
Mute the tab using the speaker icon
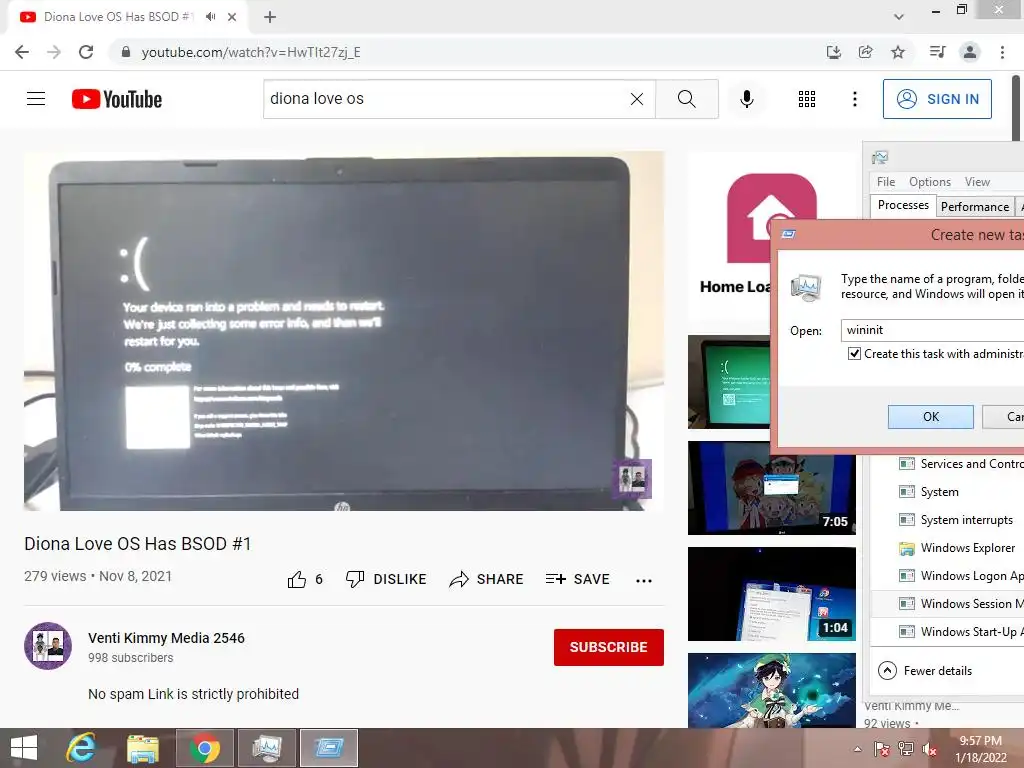[210, 17]
